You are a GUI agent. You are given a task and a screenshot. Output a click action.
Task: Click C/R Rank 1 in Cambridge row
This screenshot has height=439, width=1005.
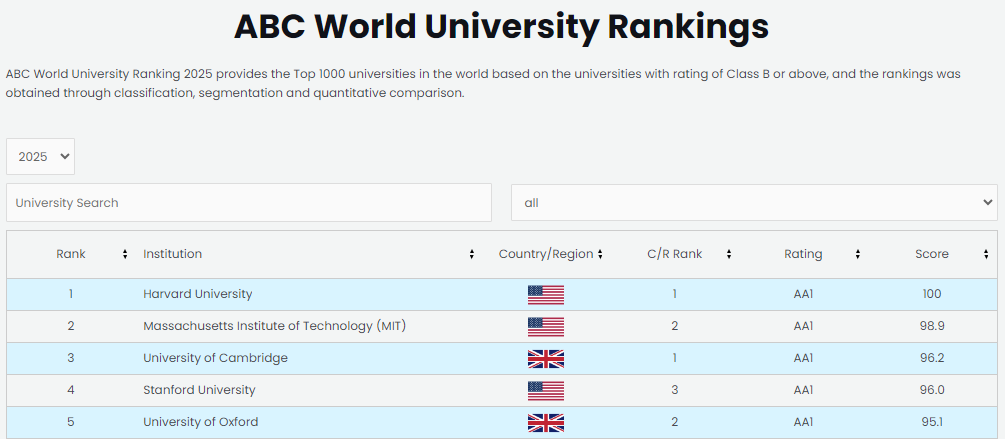(674, 358)
